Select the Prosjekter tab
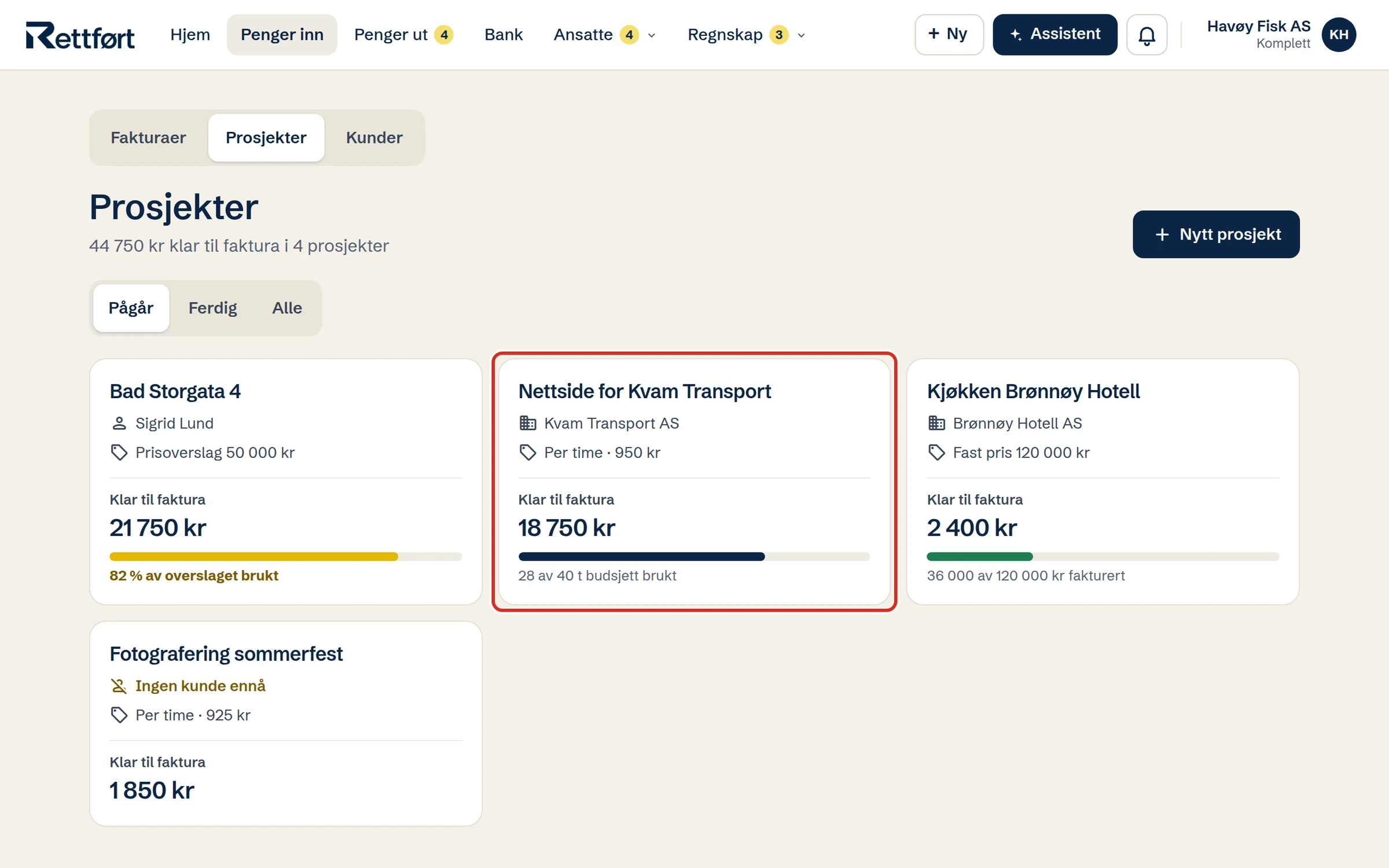This screenshot has width=1389, height=868. (266, 138)
